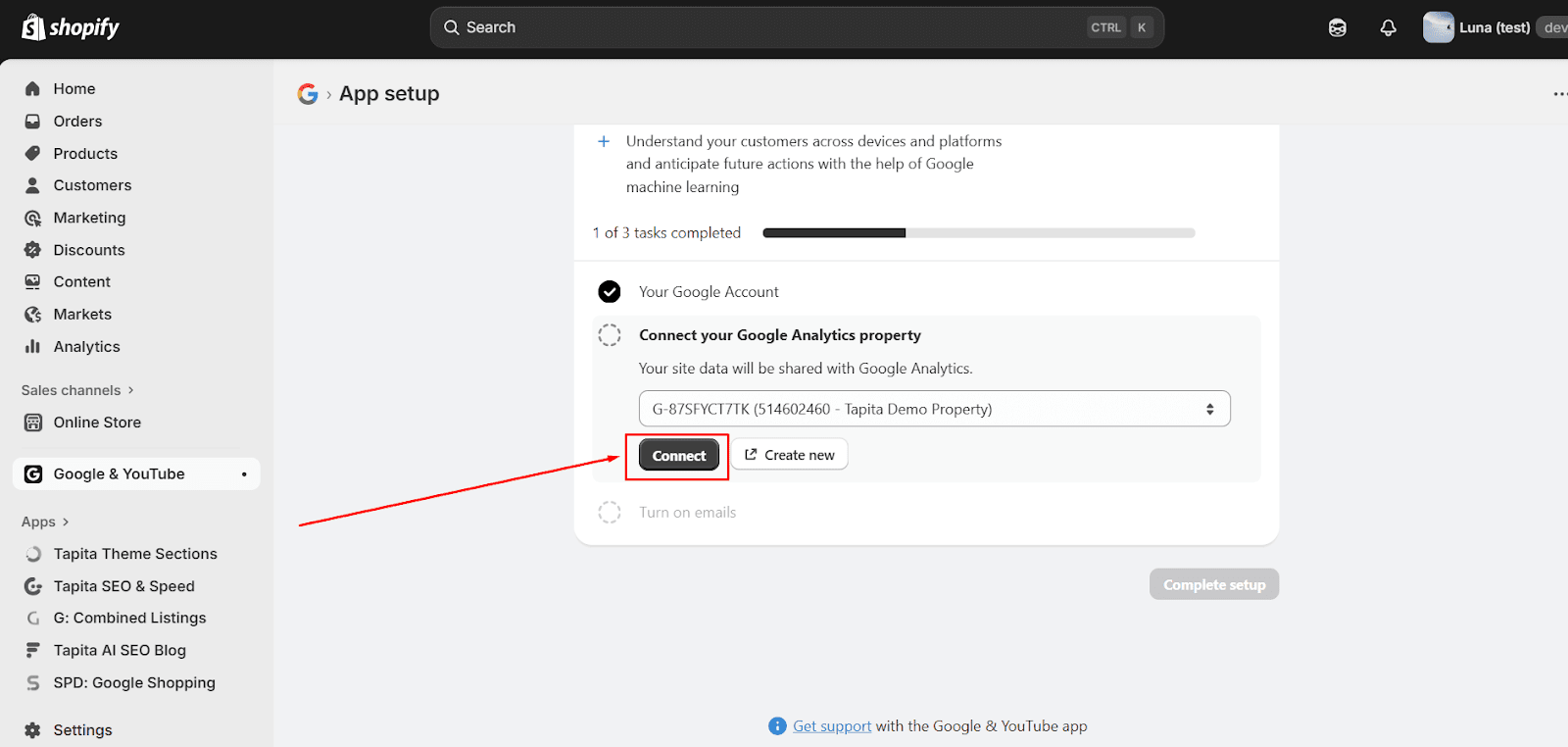Click the blue info icon beside Get support
Image resolution: width=1568 pixels, height=747 pixels.
pyautogui.click(x=777, y=726)
